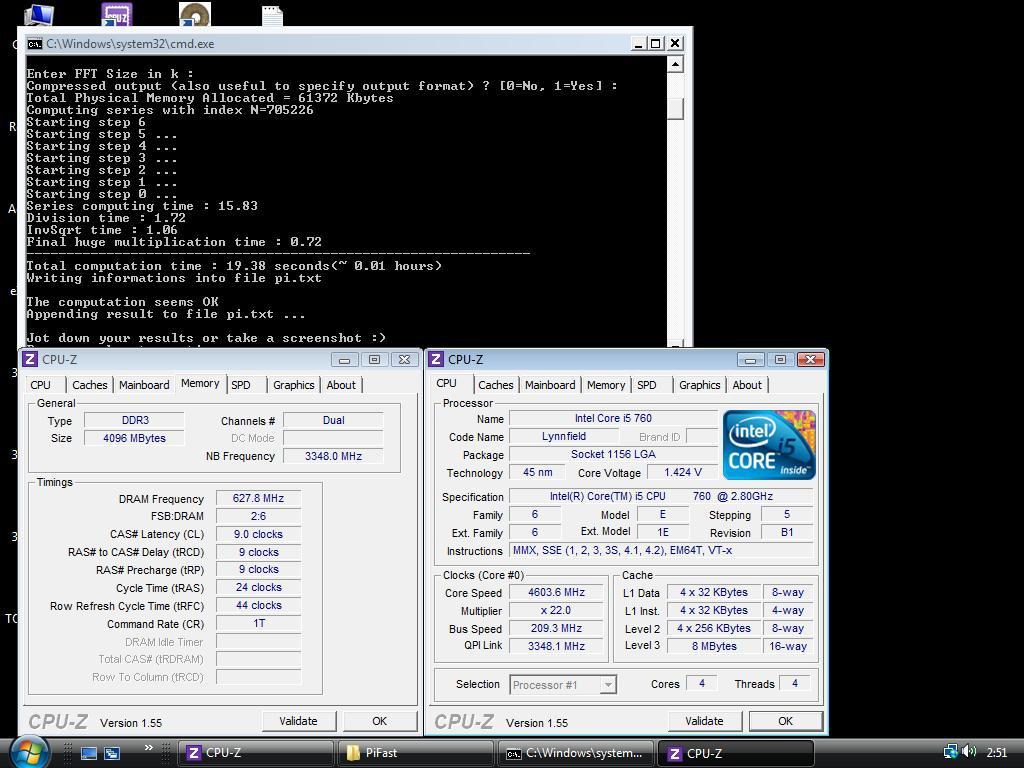Screen dimensions: 1024x768
Task: Click the memory Type field DDR3
Action: pyautogui.click(x=135, y=421)
